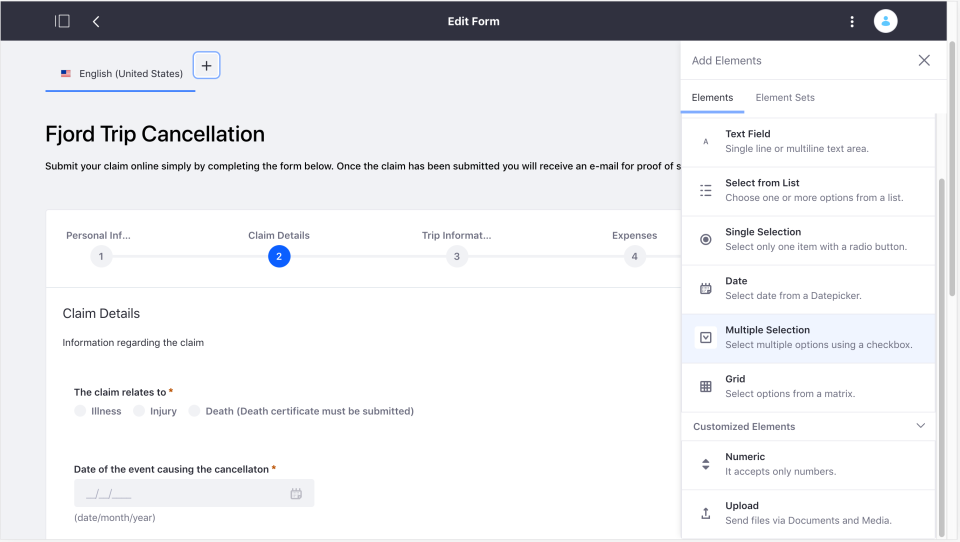Click the Numeric element title

[x=744, y=456]
